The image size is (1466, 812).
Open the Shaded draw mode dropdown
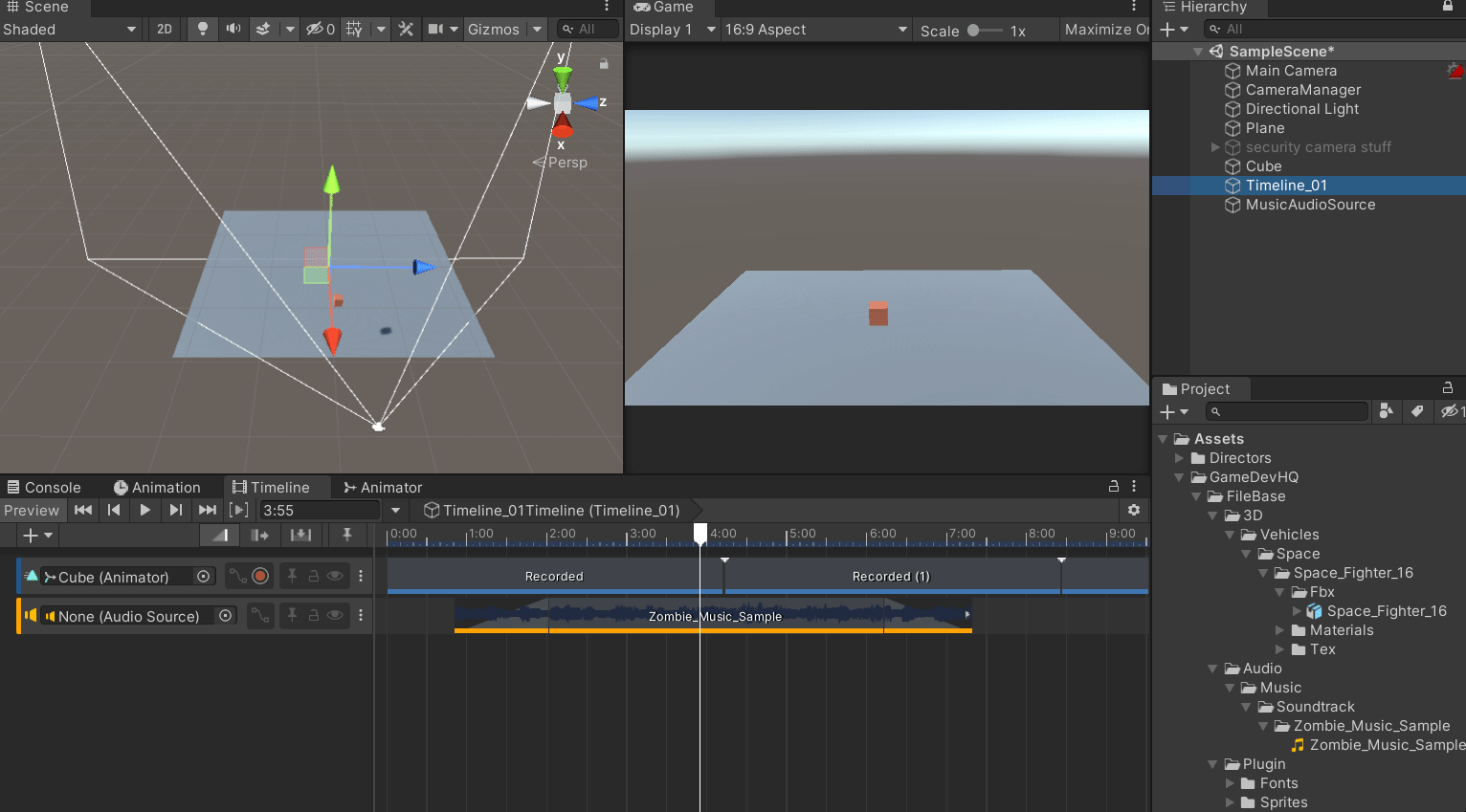70,29
